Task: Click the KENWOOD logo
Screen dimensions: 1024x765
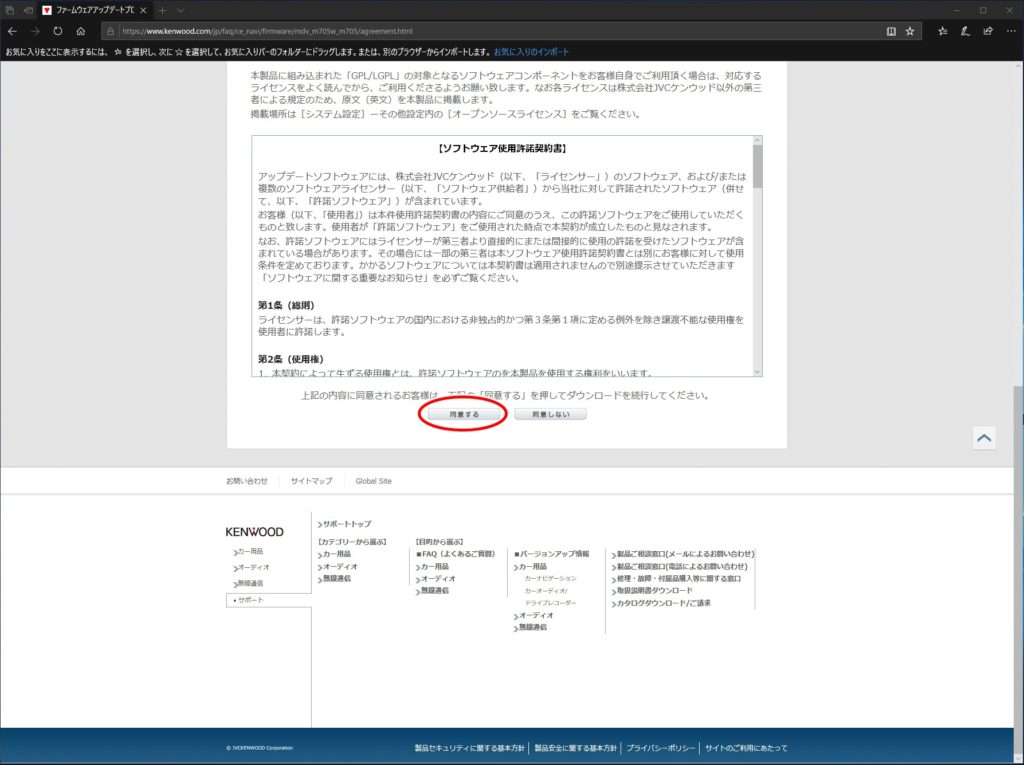Action: point(255,532)
